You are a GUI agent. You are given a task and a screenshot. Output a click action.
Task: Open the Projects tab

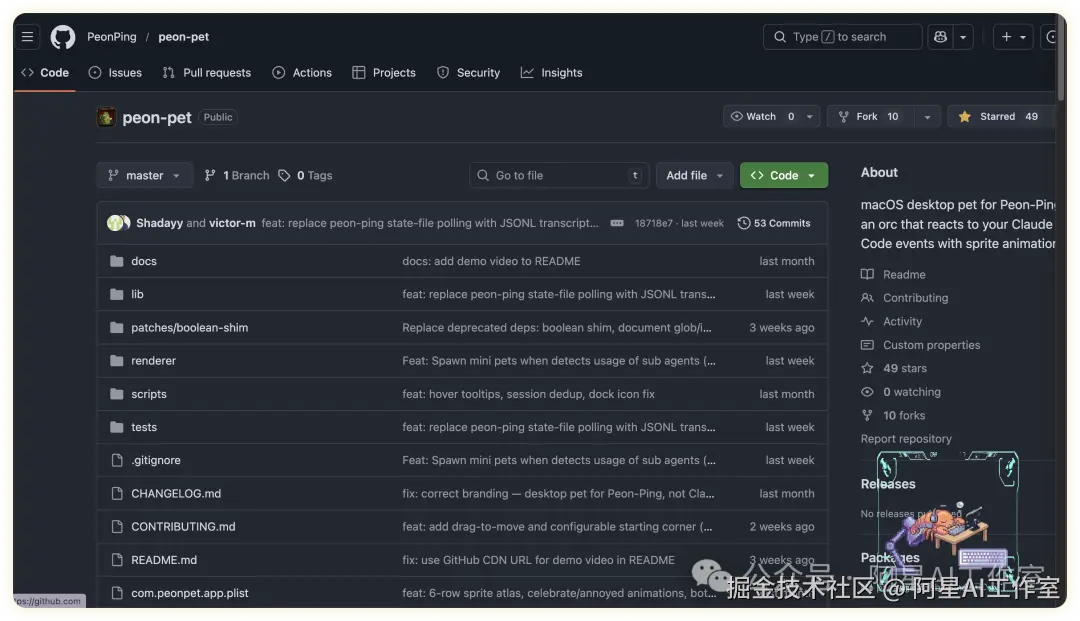[x=384, y=72]
